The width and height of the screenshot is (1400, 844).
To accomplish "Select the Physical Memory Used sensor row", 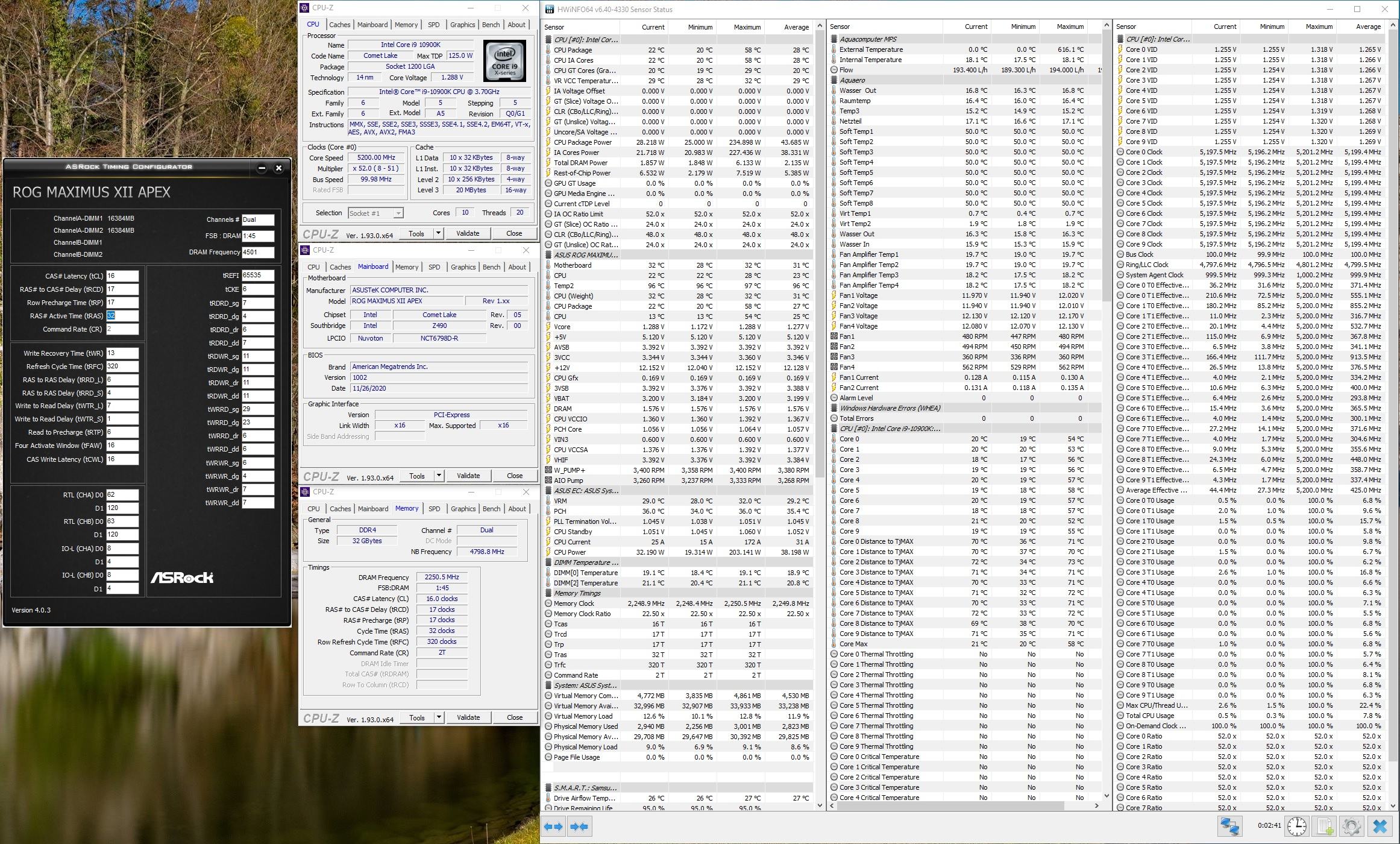I will (x=678, y=726).
